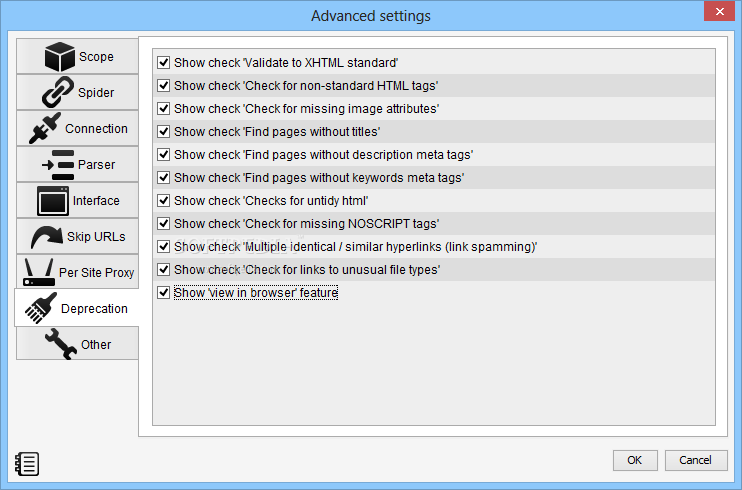The image size is (742, 490).
Task: Select the Deprecation tab label
Action: coord(94,309)
